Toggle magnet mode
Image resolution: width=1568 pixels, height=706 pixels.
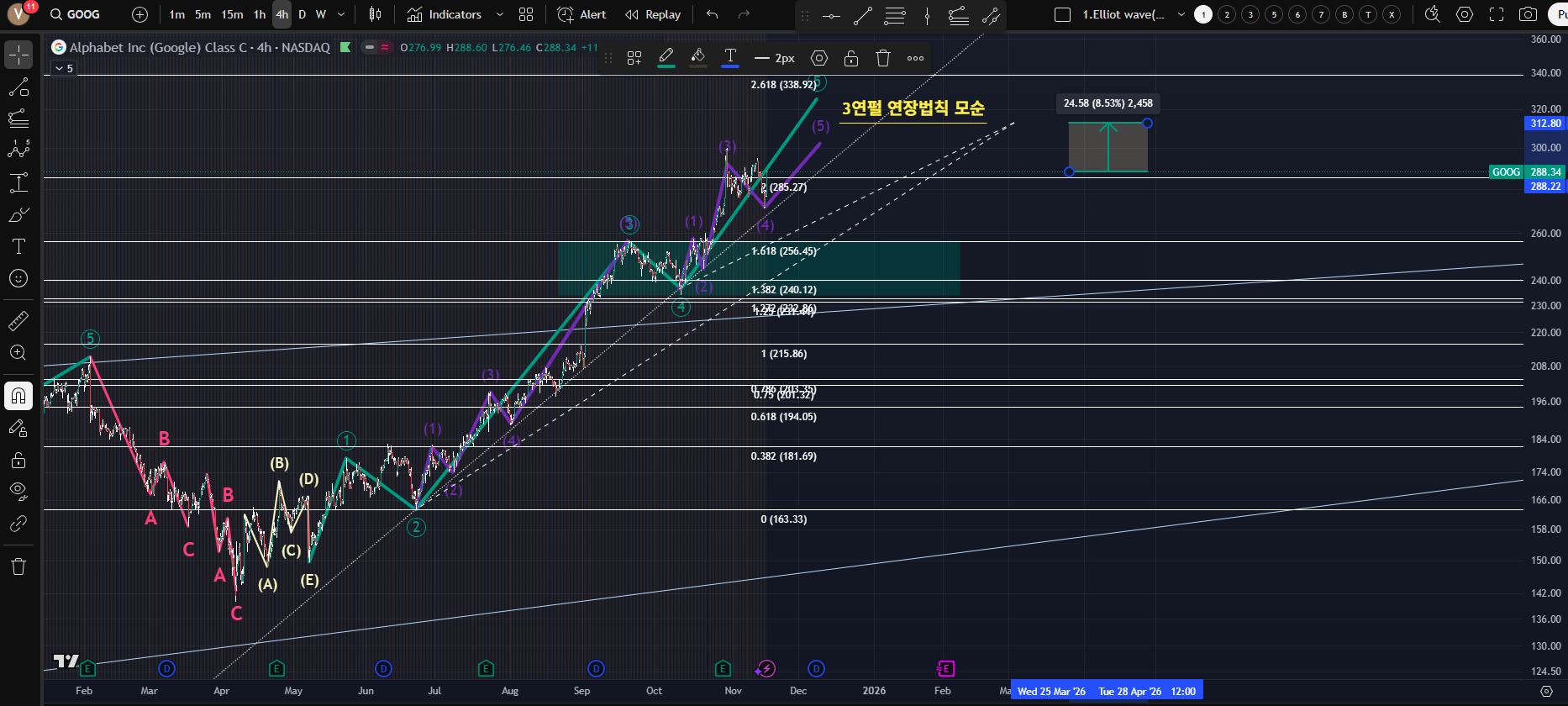point(18,396)
